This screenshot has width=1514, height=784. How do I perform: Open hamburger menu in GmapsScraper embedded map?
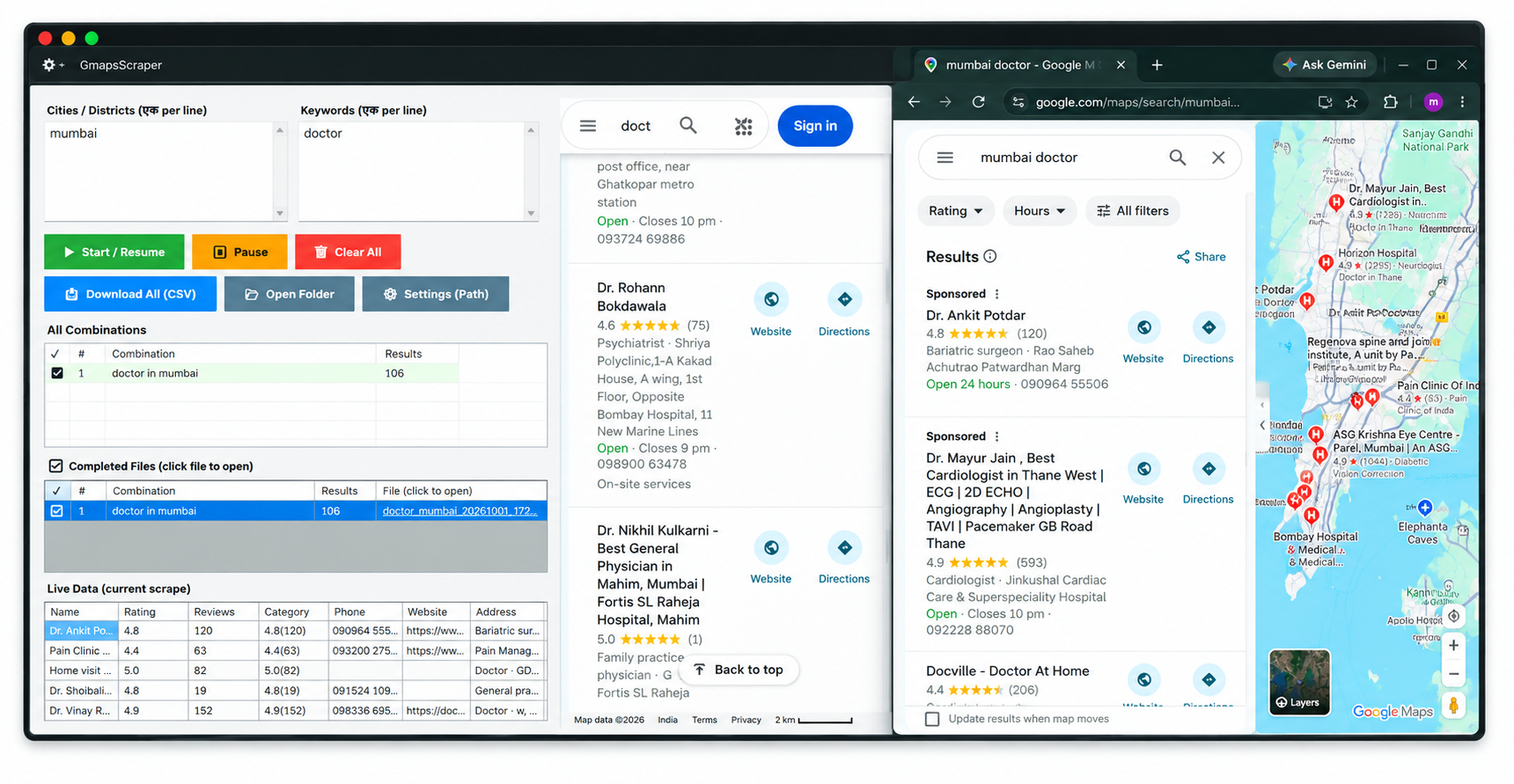(x=588, y=126)
